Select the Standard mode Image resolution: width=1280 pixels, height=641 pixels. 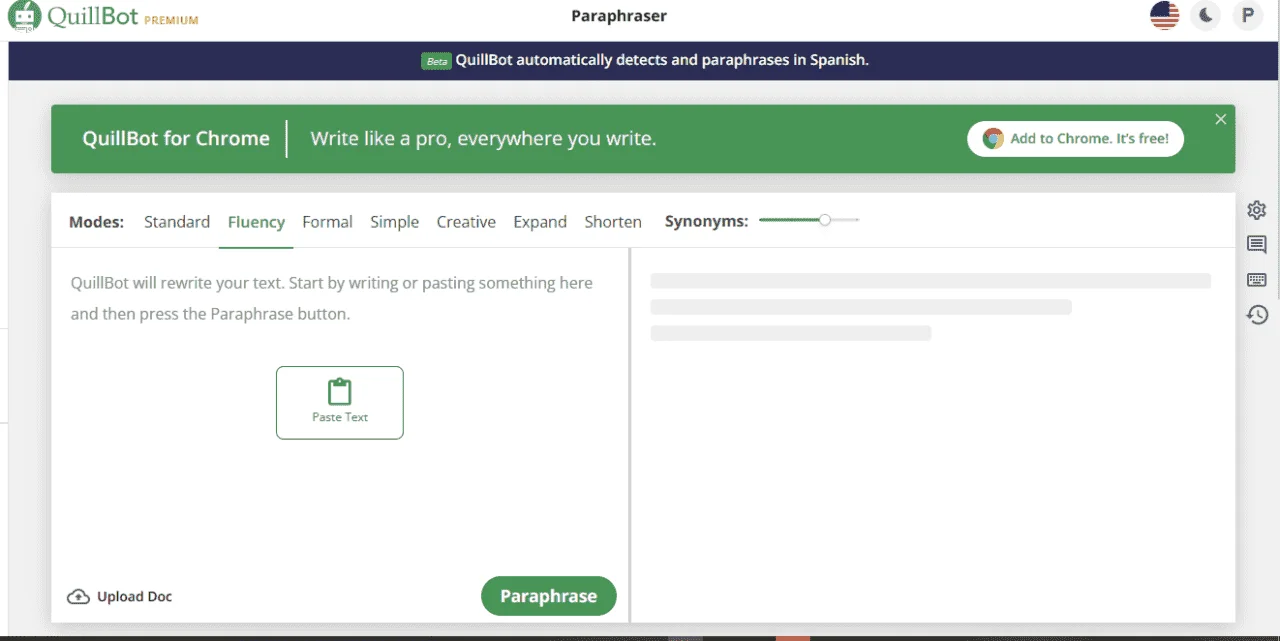[177, 222]
